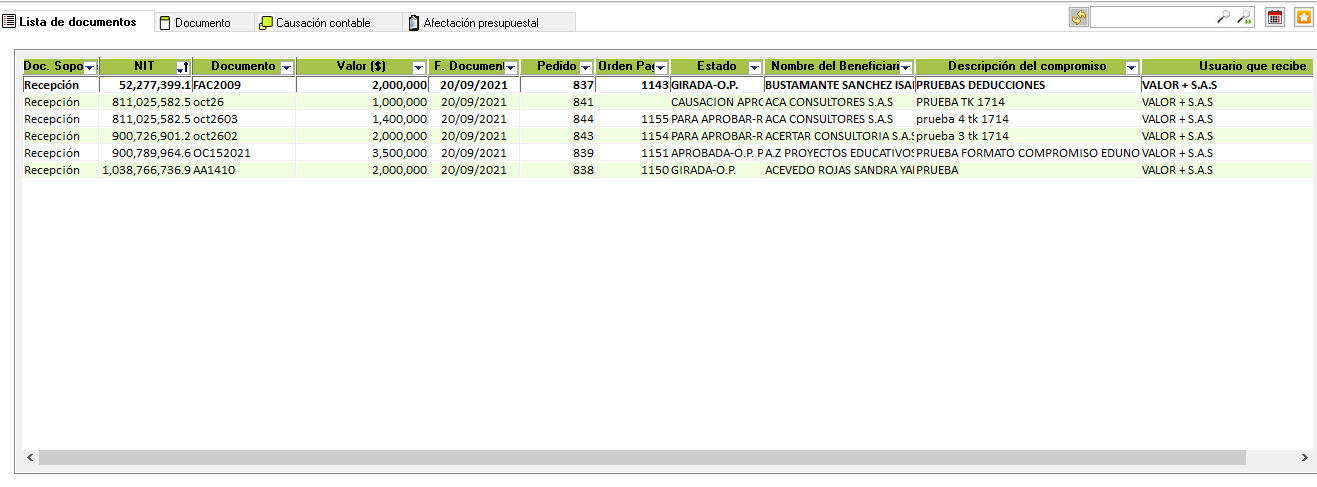The width and height of the screenshot is (1317, 487).
Task: Expand the Valor ($) column filter
Action: click(x=418, y=67)
